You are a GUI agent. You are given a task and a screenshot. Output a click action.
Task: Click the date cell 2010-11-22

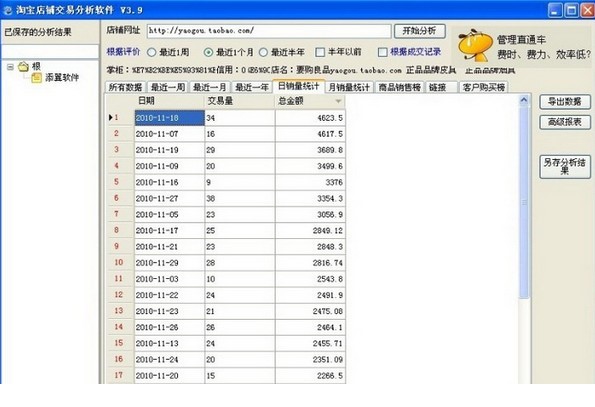point(170,295)
